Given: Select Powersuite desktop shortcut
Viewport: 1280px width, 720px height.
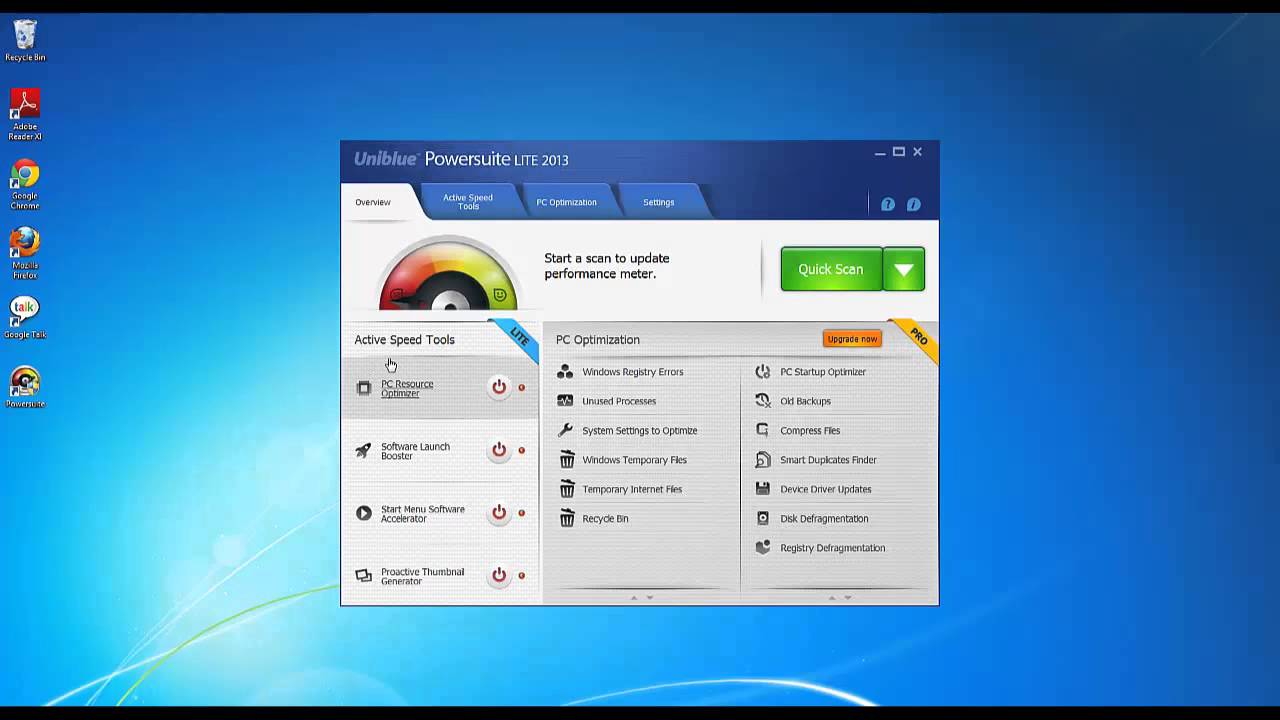Looking at the screenshot, I should 25,388.
